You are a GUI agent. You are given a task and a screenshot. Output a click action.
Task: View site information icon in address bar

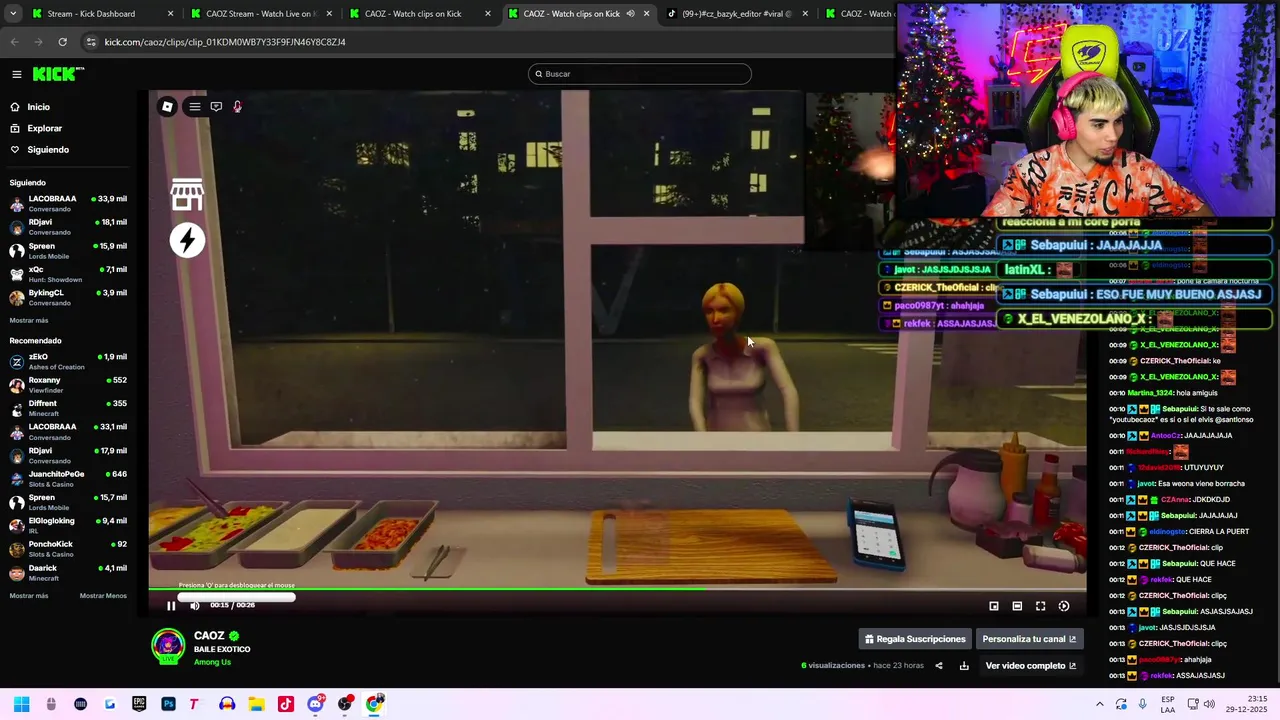tap(91, 42)
